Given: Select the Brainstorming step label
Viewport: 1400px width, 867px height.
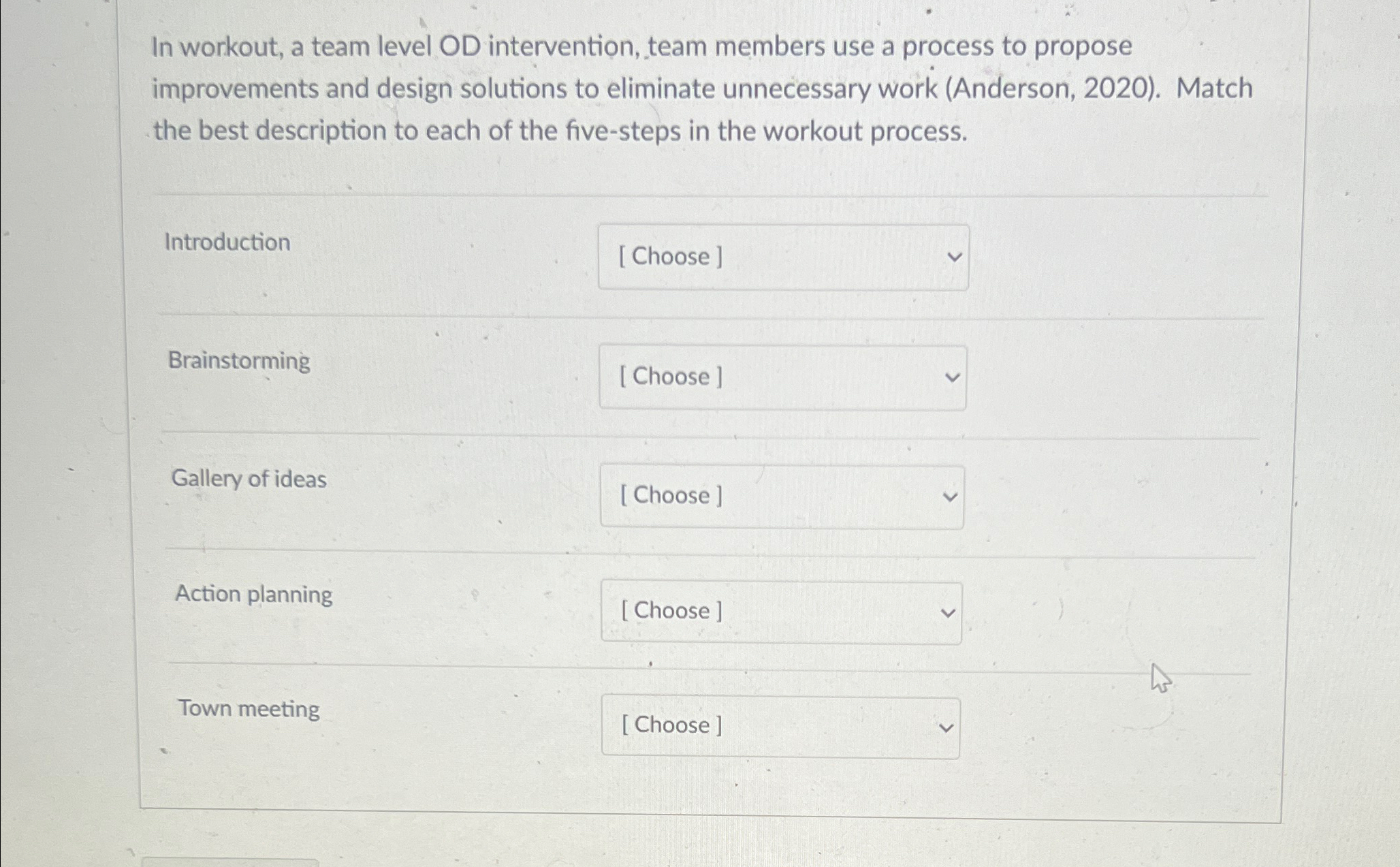Looking at the screenshot, I should 240,362.
